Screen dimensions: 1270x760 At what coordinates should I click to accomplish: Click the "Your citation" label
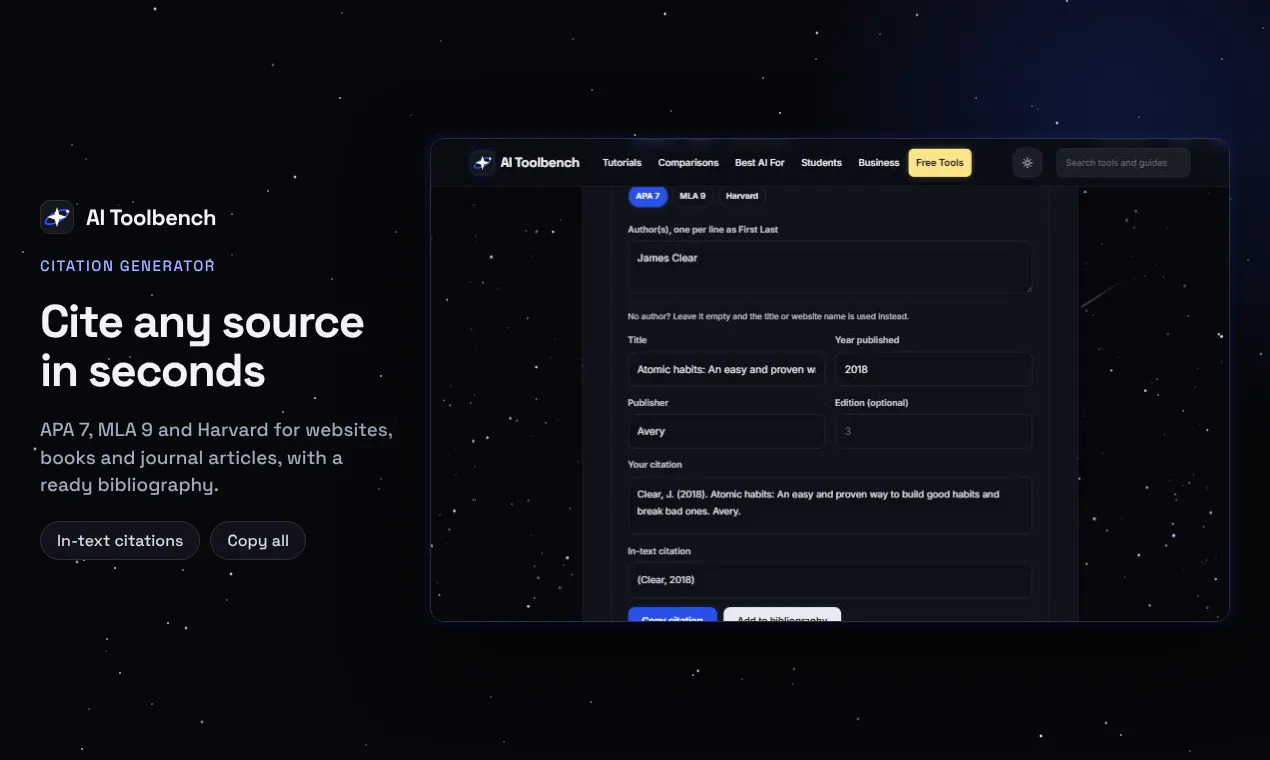click(655, 464)
